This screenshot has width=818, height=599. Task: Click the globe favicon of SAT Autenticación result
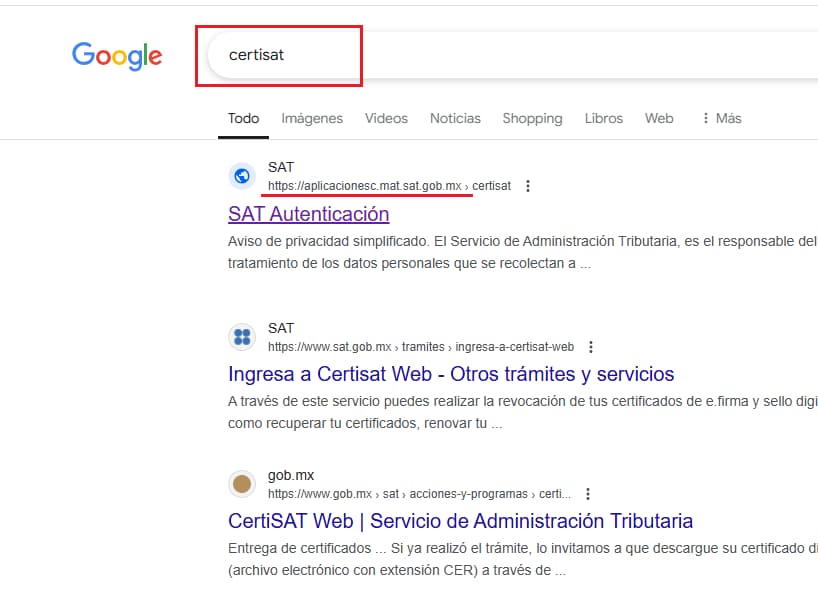[242, 176]
